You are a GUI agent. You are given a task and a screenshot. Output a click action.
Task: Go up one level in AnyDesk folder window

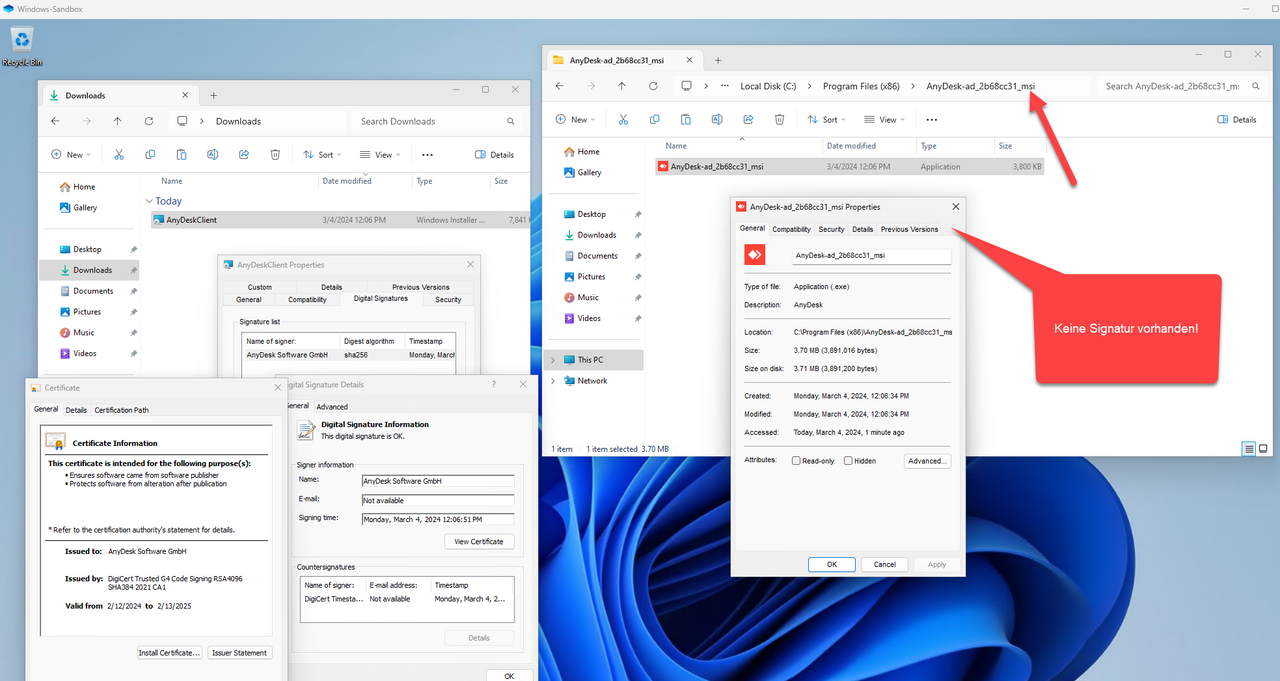coord(622,86)
